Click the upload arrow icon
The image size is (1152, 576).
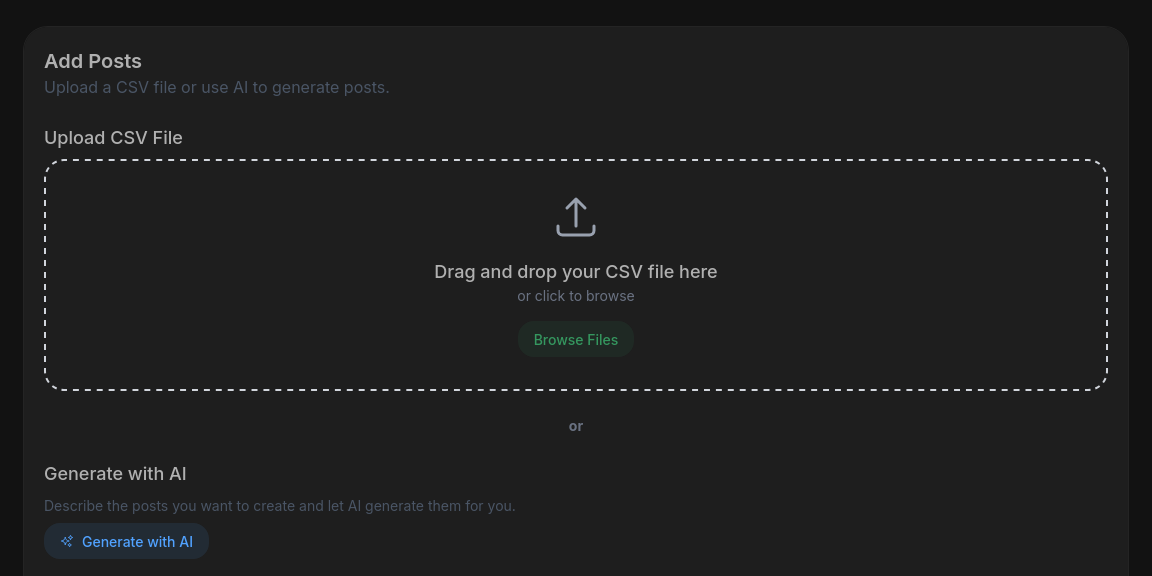coord(575,217)
